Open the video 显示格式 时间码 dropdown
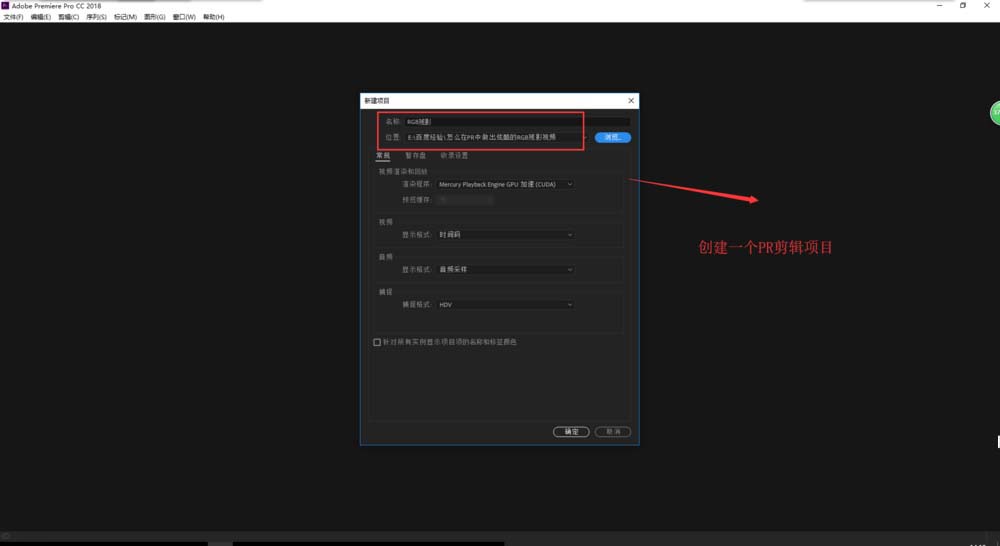The width and height of the screenshot is (1000, 546). coord(505,235)
